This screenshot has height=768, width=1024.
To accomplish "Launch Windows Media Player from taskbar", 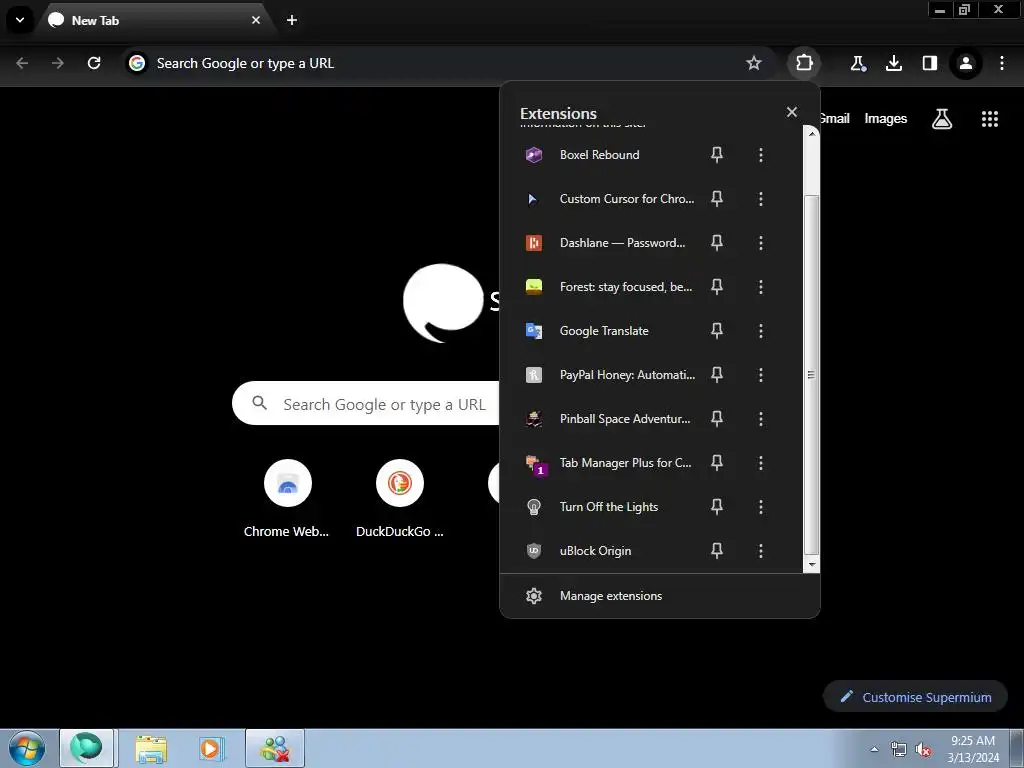I will coord(211,749).
